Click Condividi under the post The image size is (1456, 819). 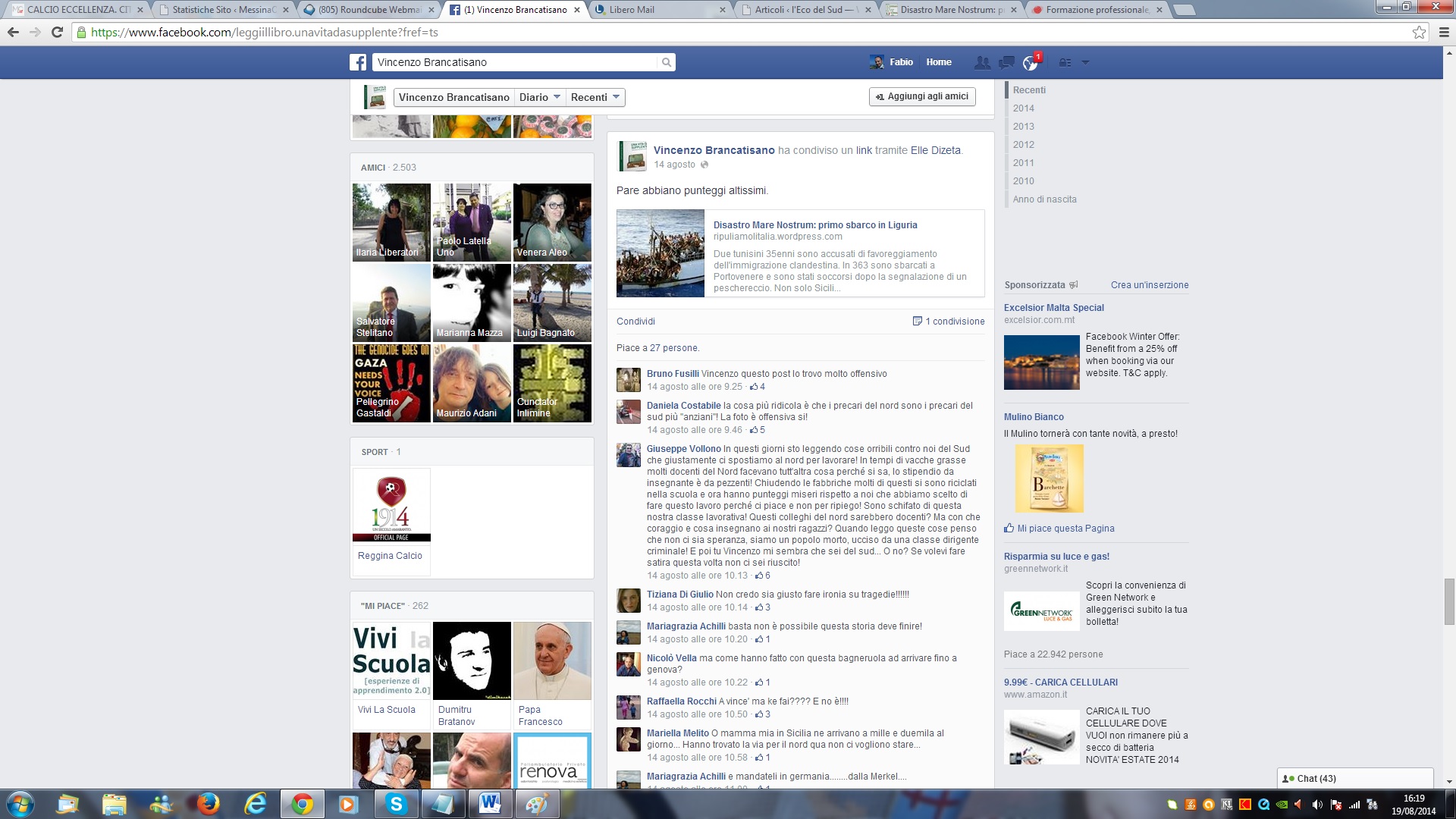tap(635, 322)
